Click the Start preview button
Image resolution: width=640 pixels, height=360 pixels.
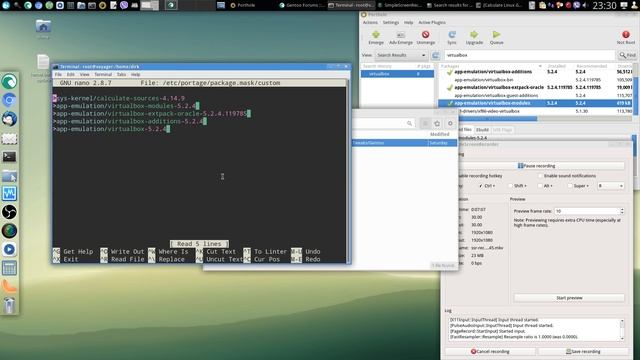point(569,298)
